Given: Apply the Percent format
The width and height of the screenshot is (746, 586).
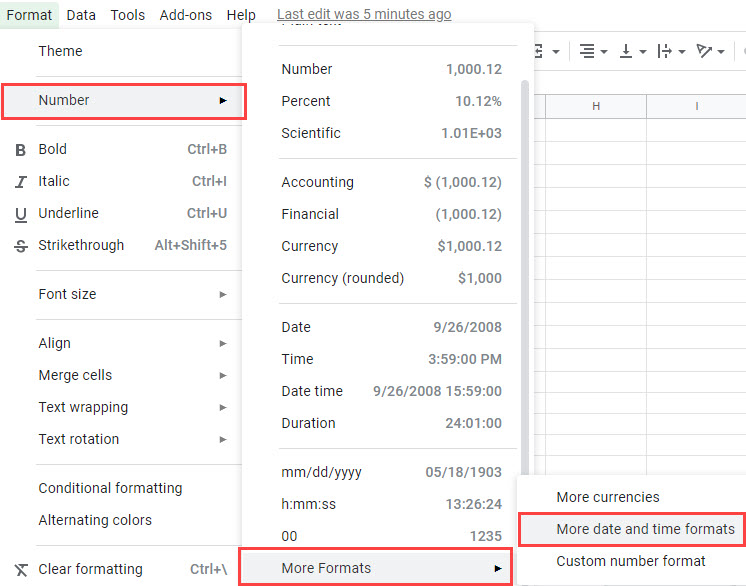Looking at the screenshot, I should pos(391,101).
